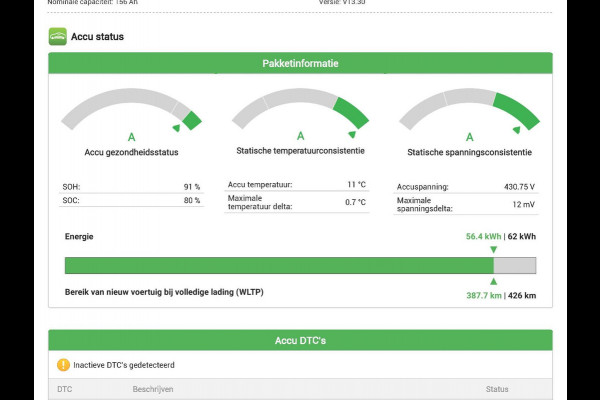Viewport: 600px width, 400px height.
Task: Click the A grade under the temperature consistency gauge
Action: coord(300,135)
